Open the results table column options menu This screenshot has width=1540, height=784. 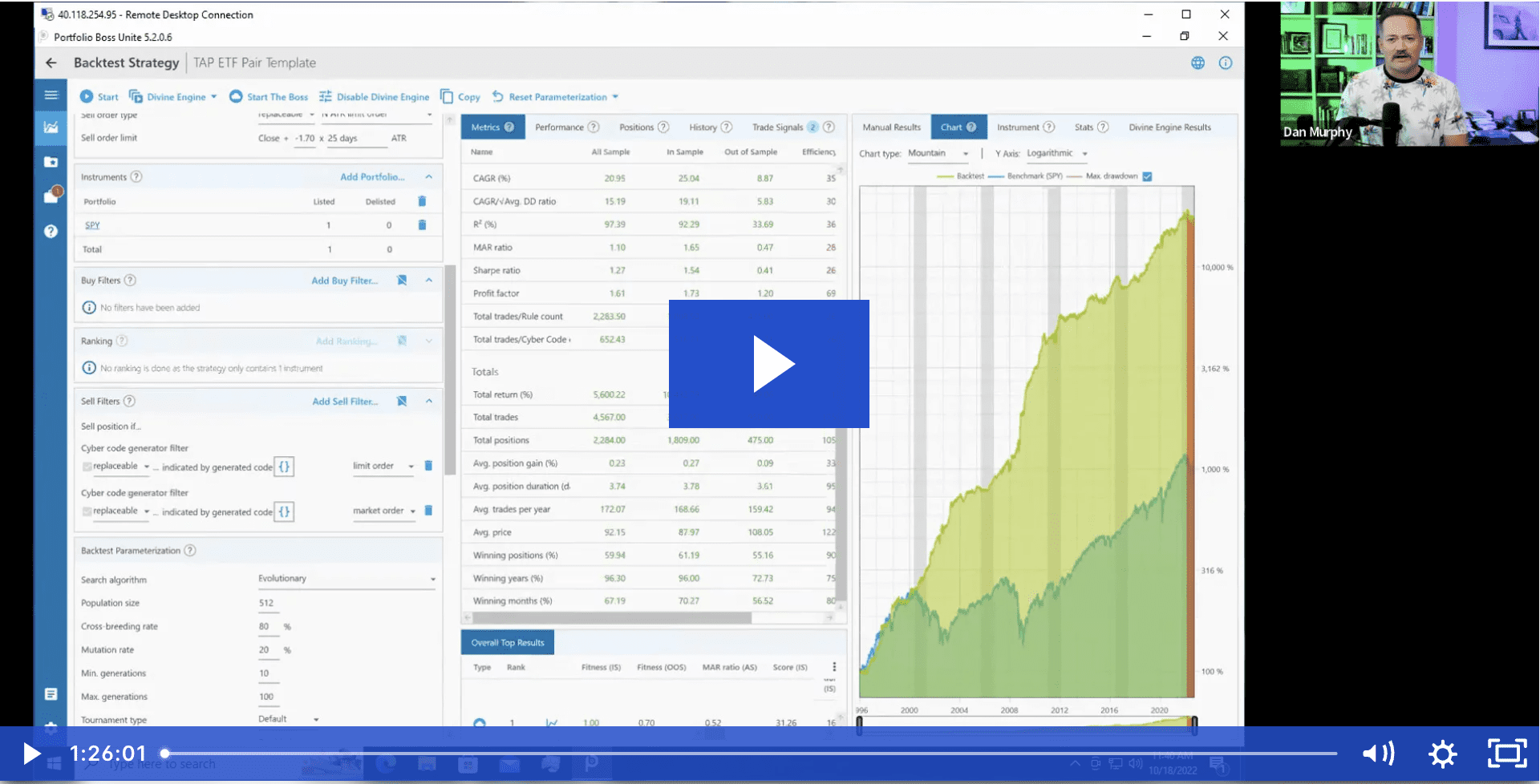834,667
